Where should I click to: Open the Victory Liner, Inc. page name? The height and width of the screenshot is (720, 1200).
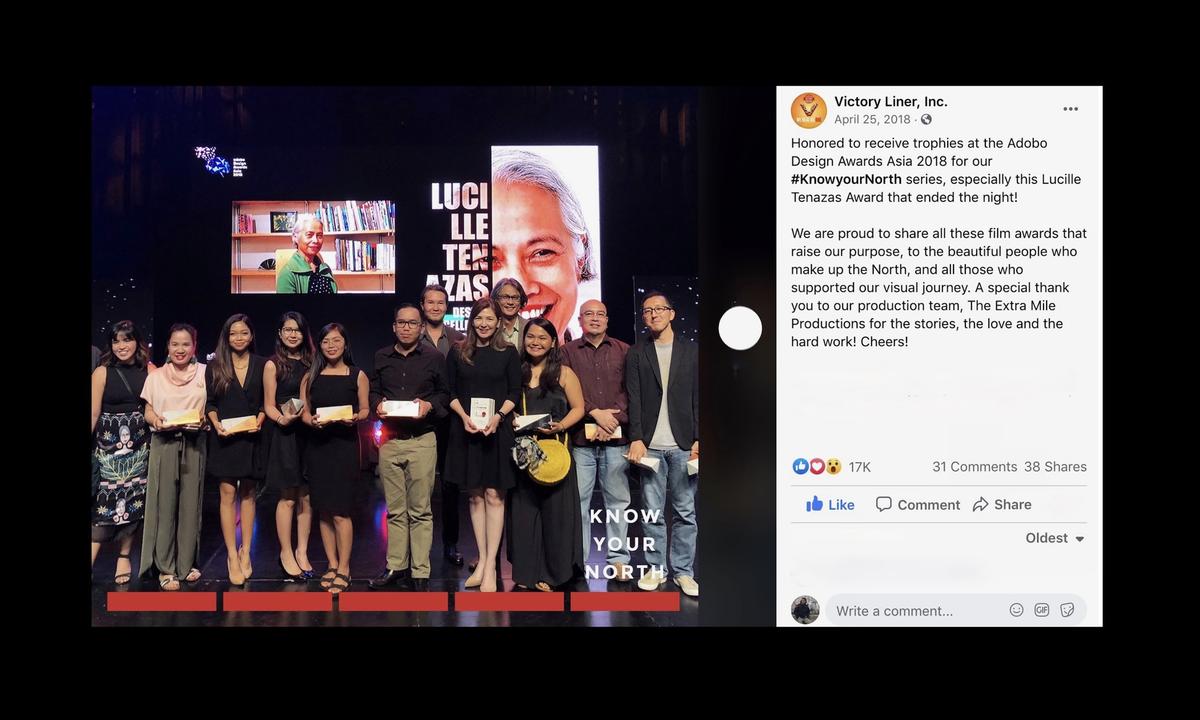click(891, 101)
